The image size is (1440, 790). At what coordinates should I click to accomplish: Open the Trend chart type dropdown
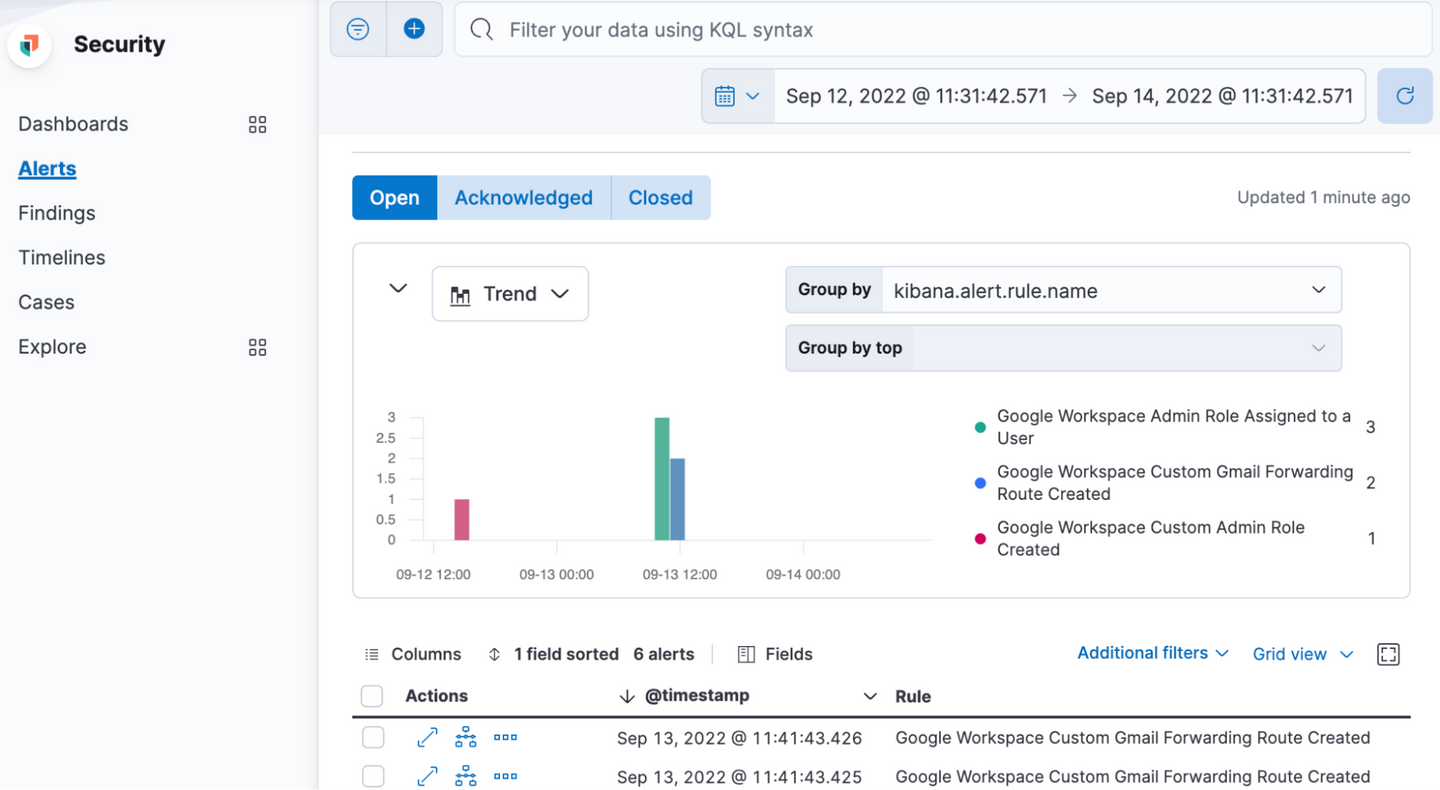510,294
